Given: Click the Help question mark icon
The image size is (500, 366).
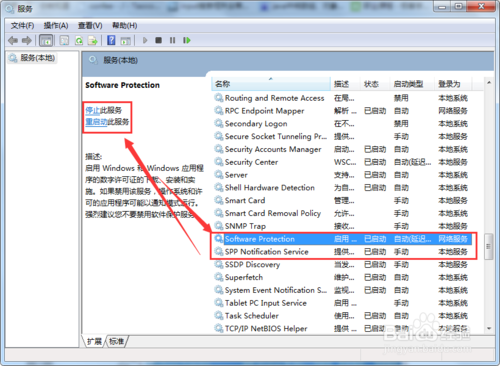Looking at the screenshot, I should coord(111,40).
